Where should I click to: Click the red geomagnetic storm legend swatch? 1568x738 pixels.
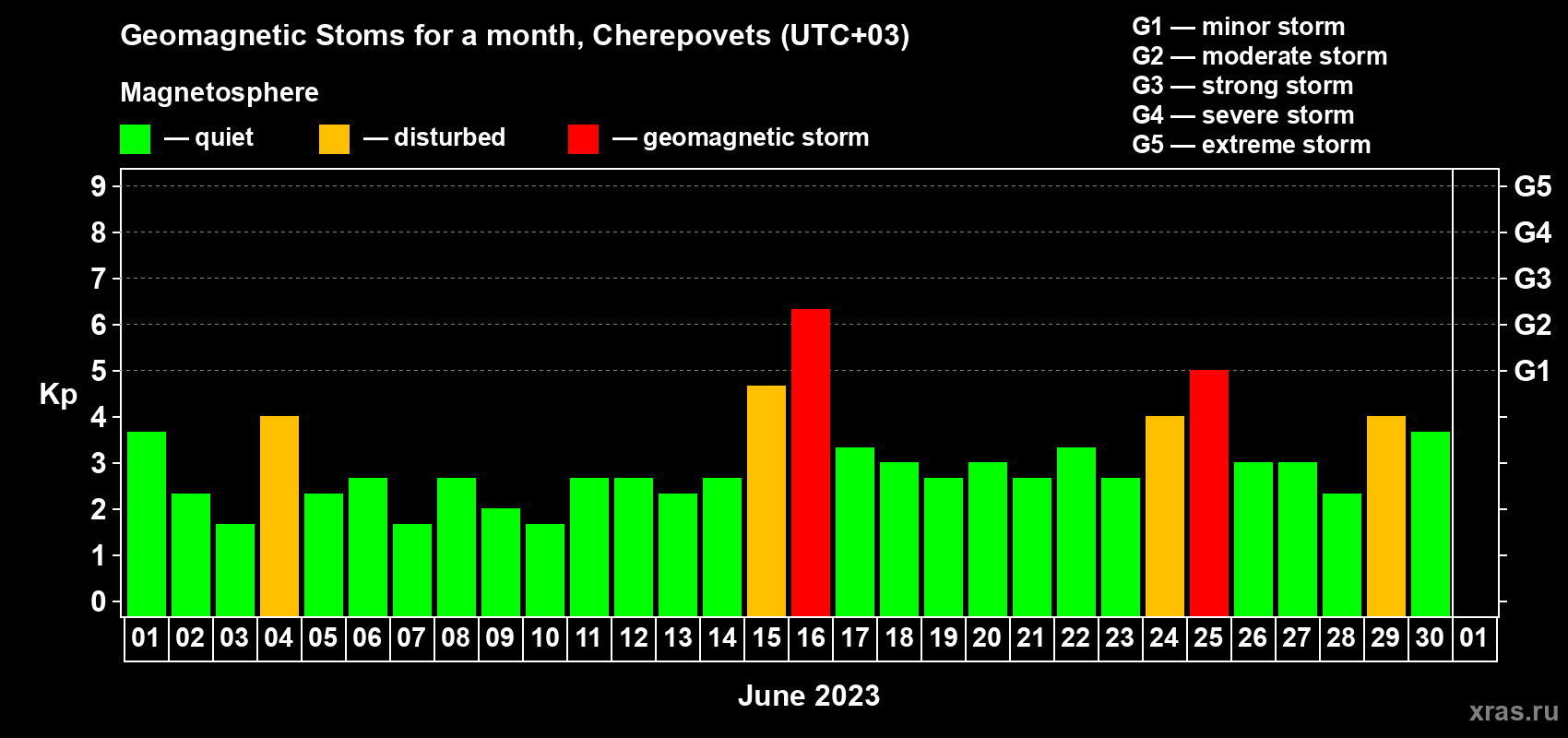(583, 139)
